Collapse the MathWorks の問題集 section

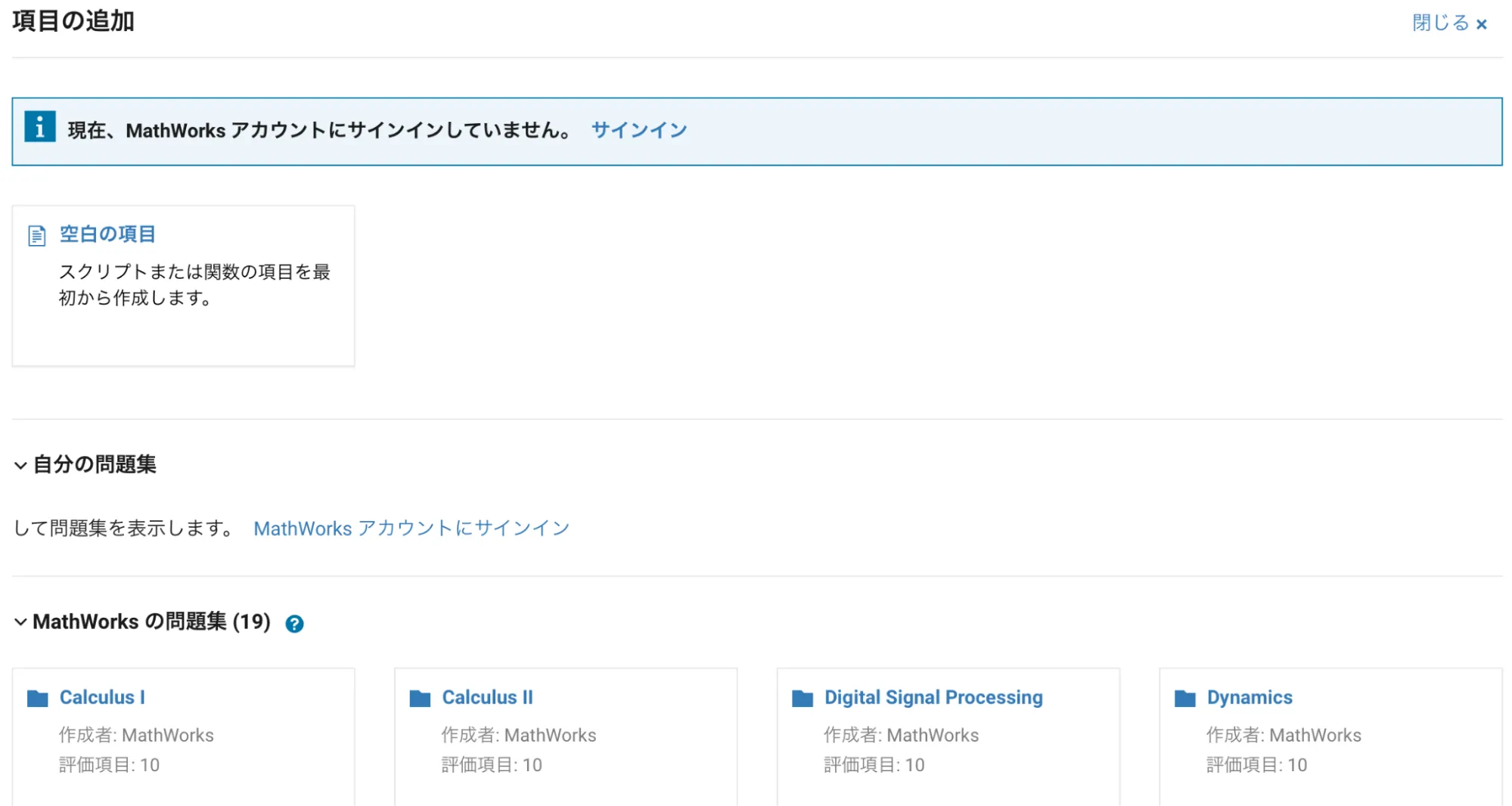[20, 622]
